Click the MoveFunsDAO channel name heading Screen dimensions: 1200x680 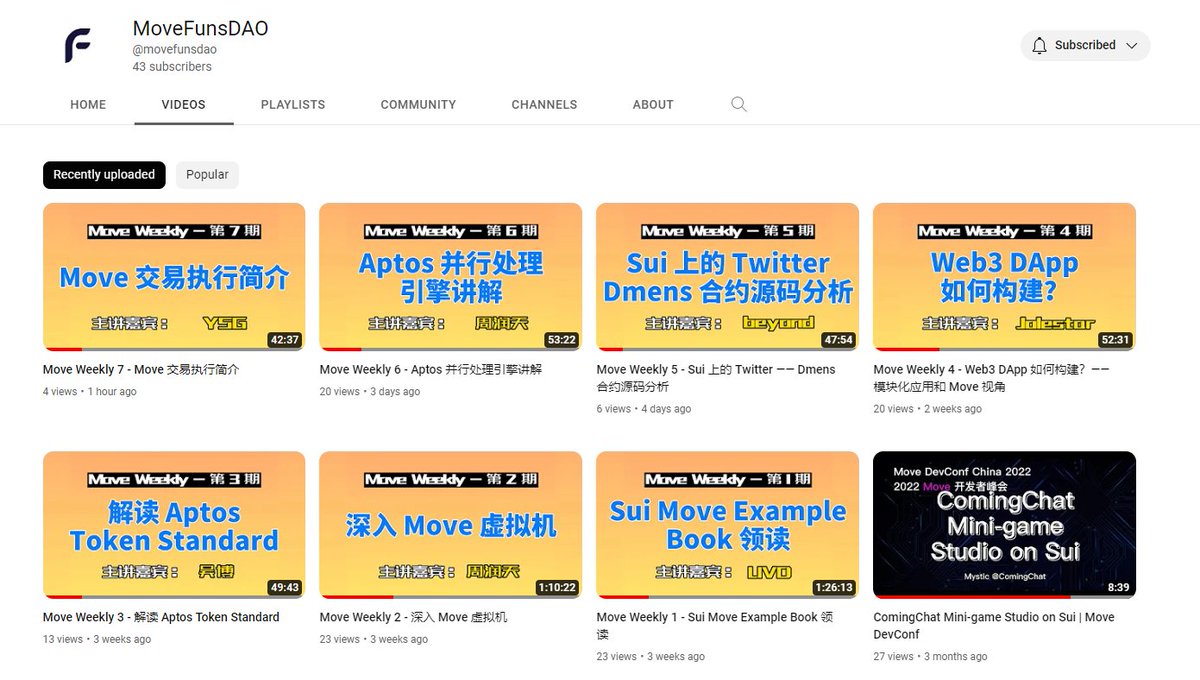coord(200,28)
